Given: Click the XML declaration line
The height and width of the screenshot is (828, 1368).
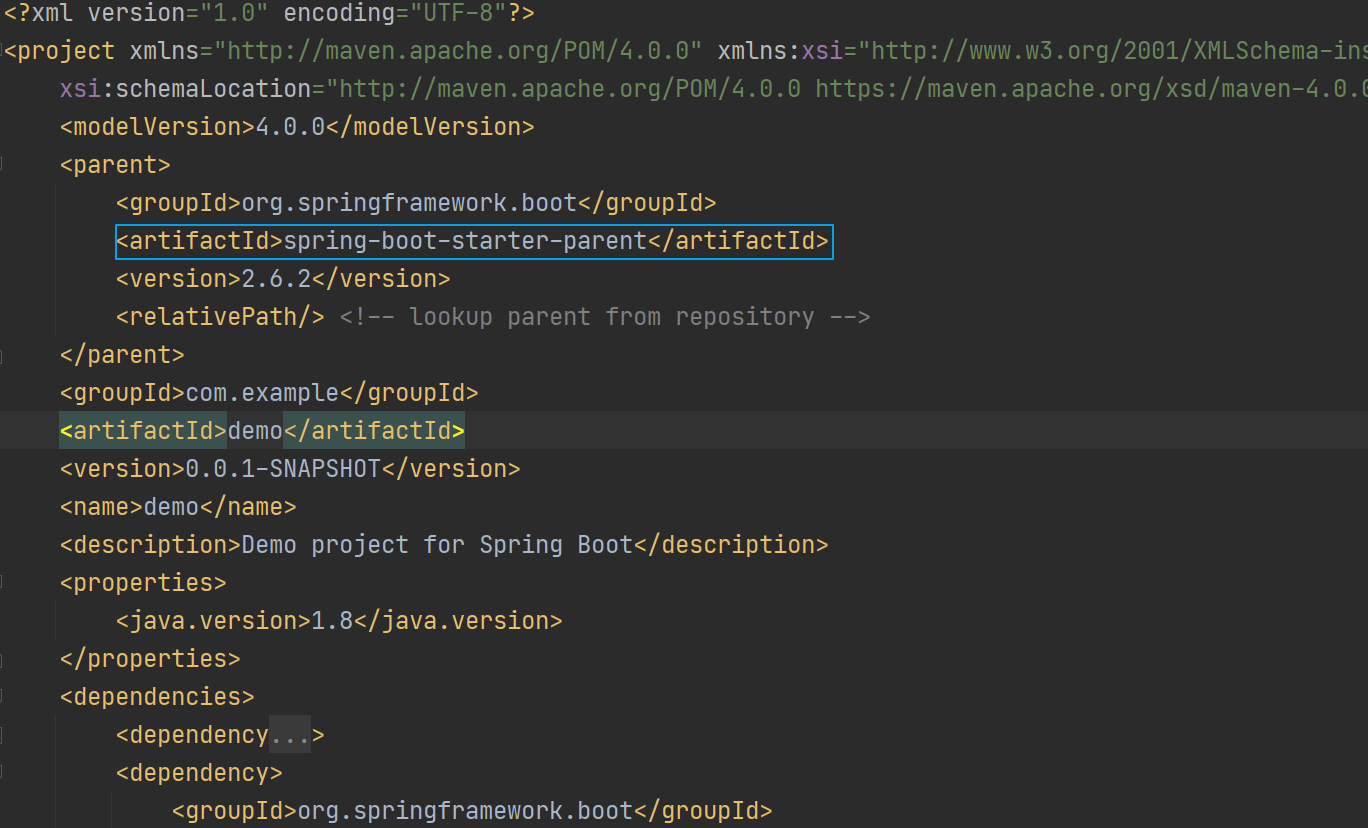Looking at the screenshot, I should click(x=270, y=13).
